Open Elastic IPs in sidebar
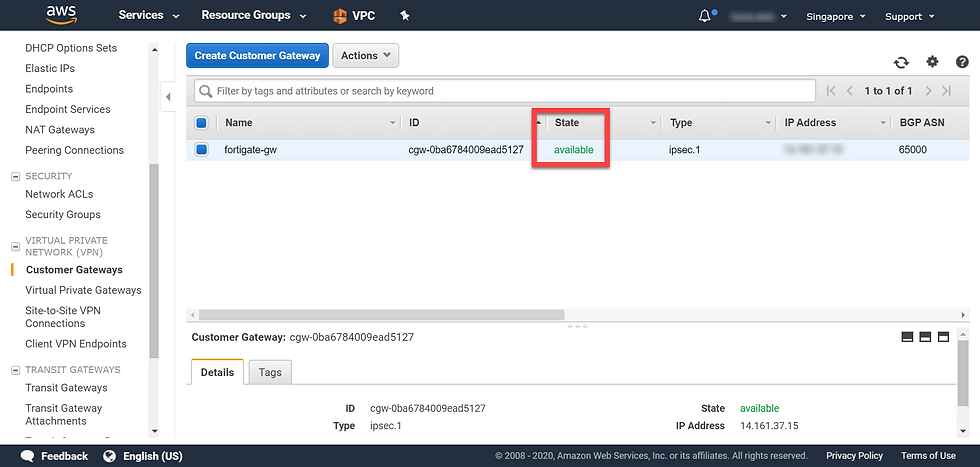This screenshot has width=980, height=467. pos(50,68)
